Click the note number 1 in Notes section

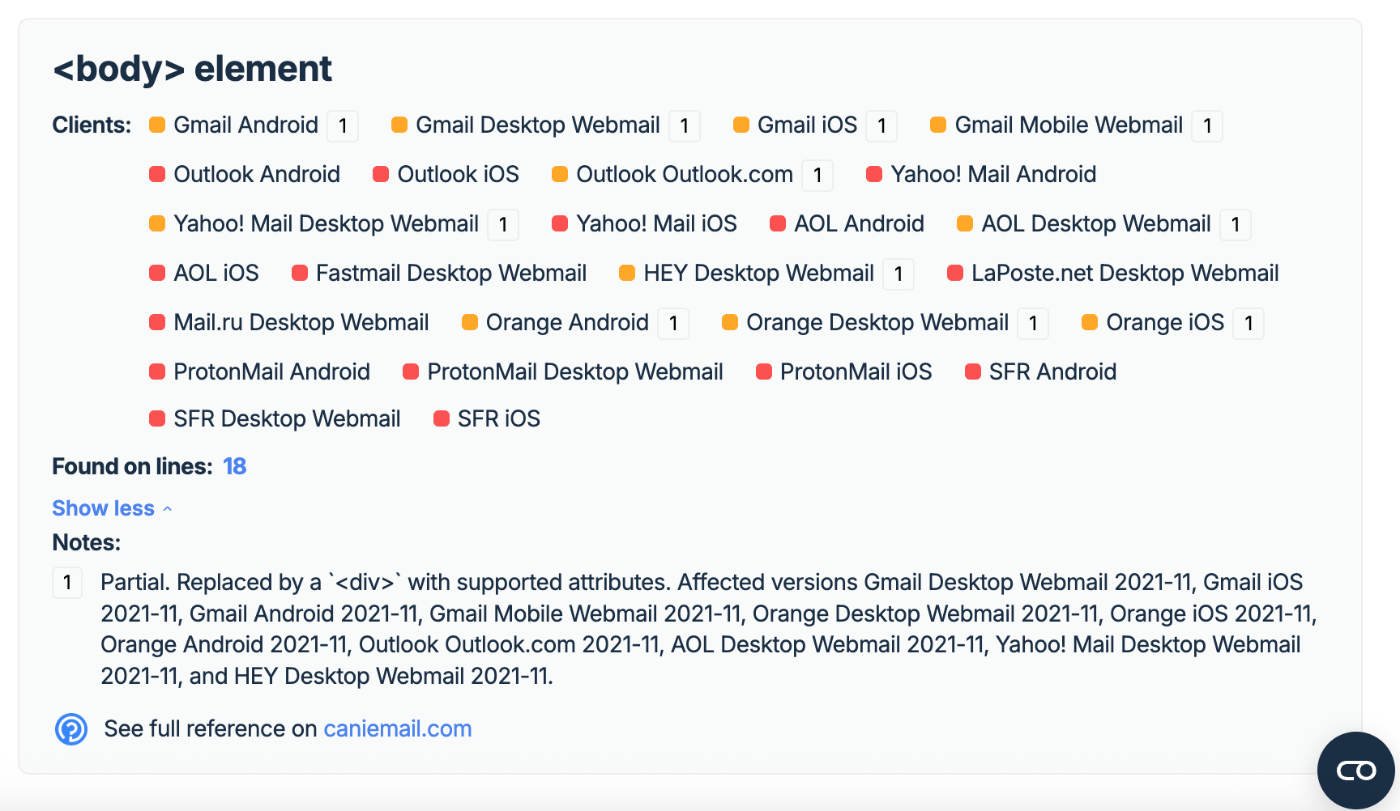(67, 583)
